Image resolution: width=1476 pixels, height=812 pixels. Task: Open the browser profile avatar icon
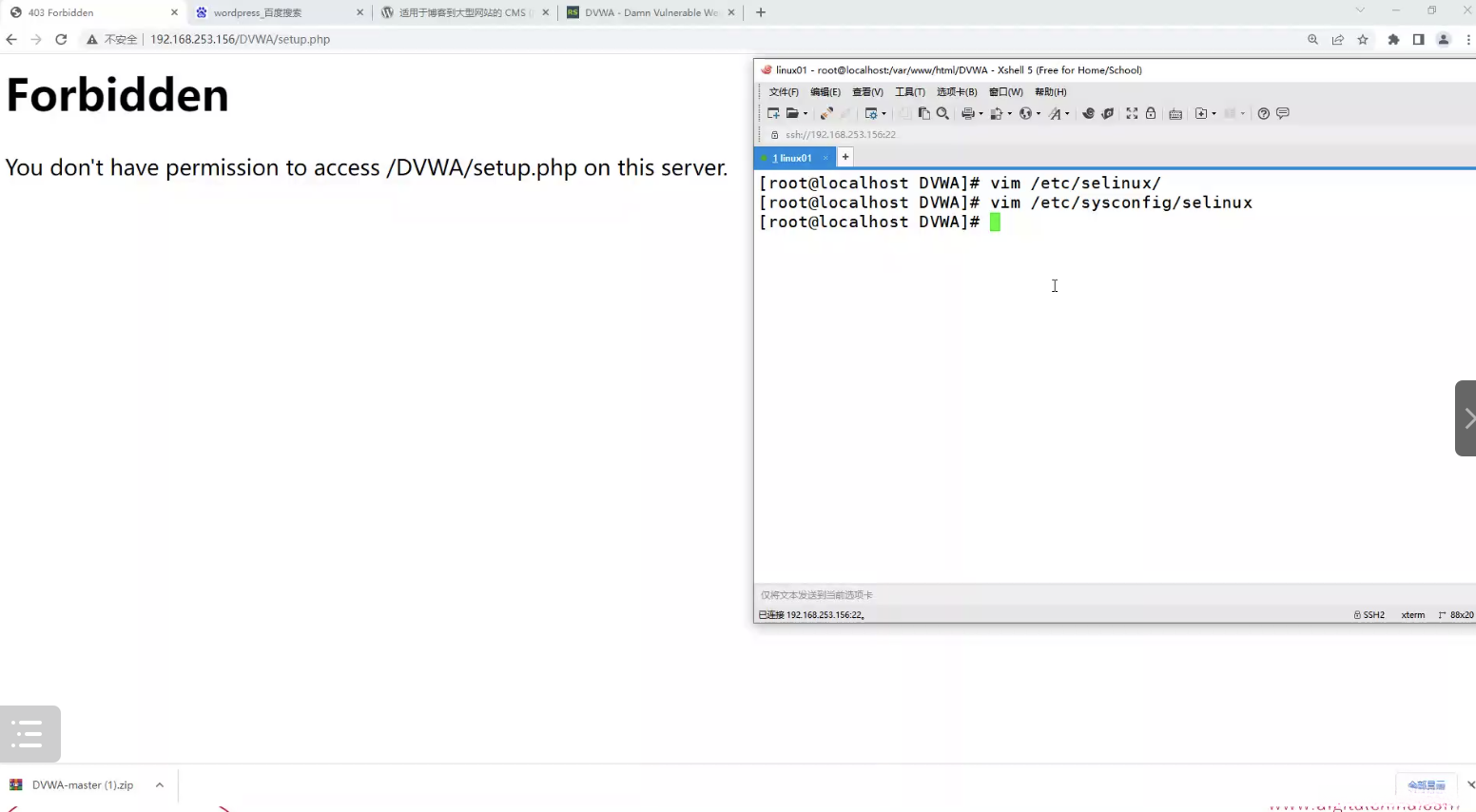click(x=1444, y=39)
